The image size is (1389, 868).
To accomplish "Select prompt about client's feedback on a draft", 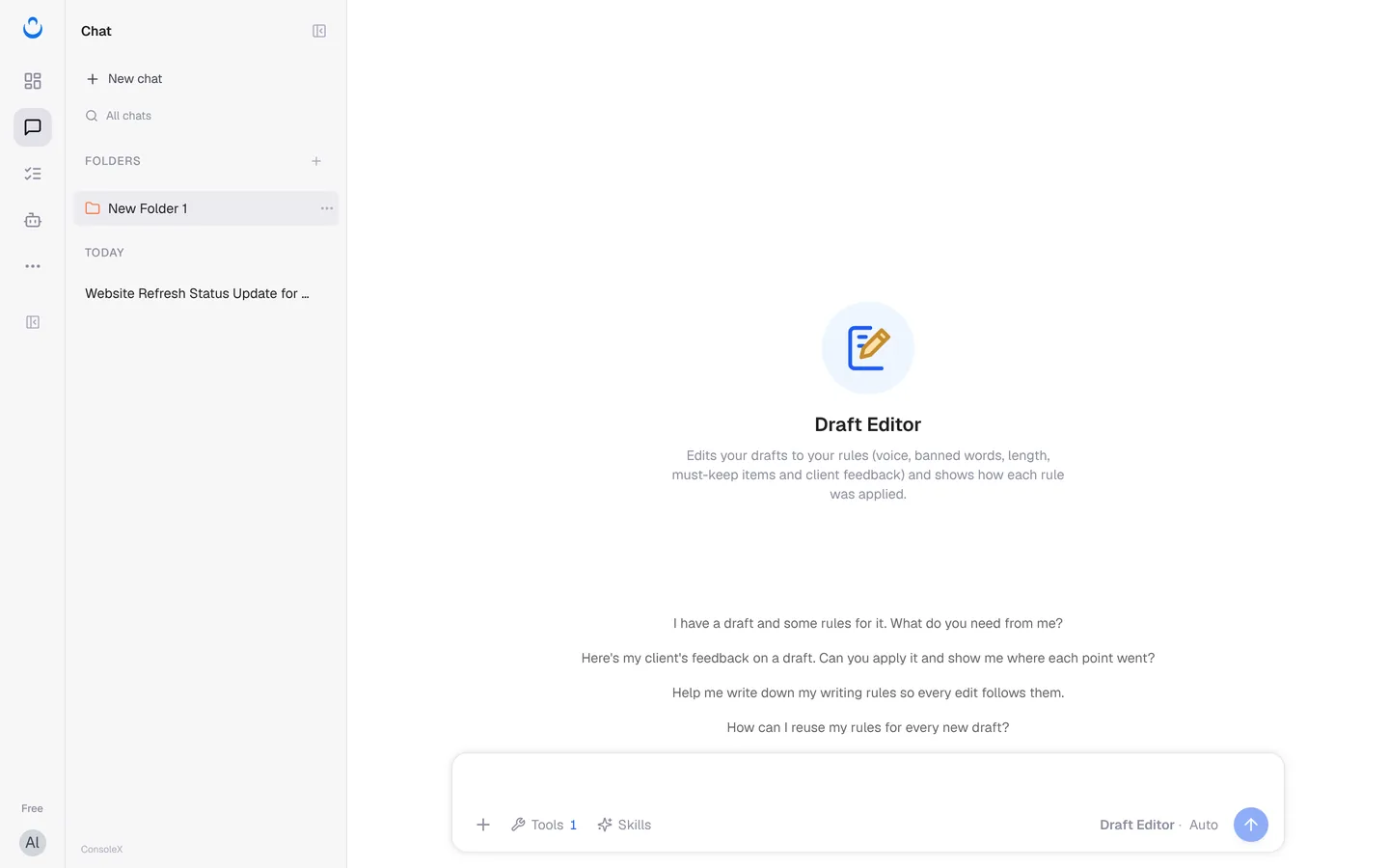I will click(868, 658).
